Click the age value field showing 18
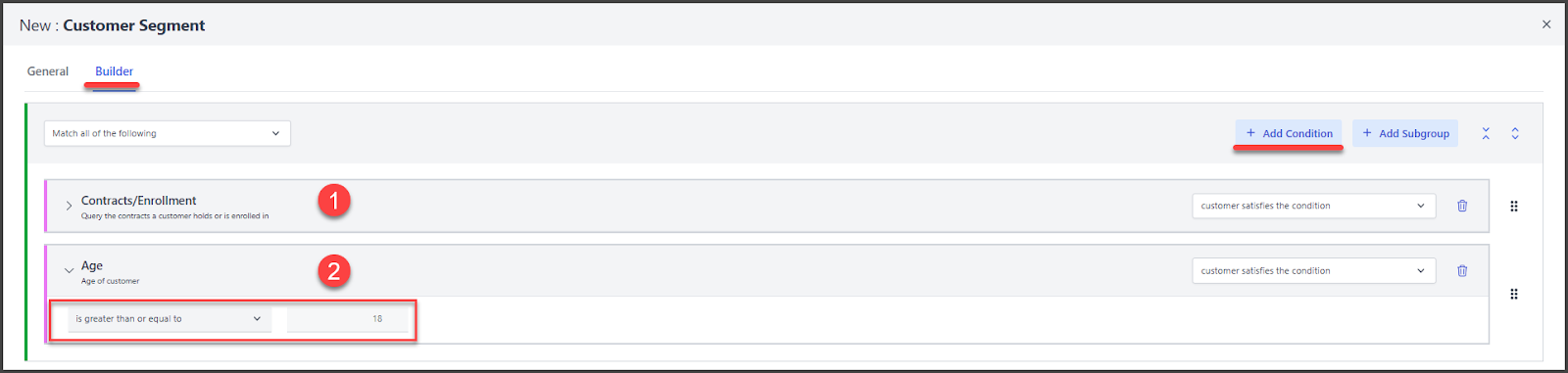The width and height of the screenshot is (1568, 373). 348,319
